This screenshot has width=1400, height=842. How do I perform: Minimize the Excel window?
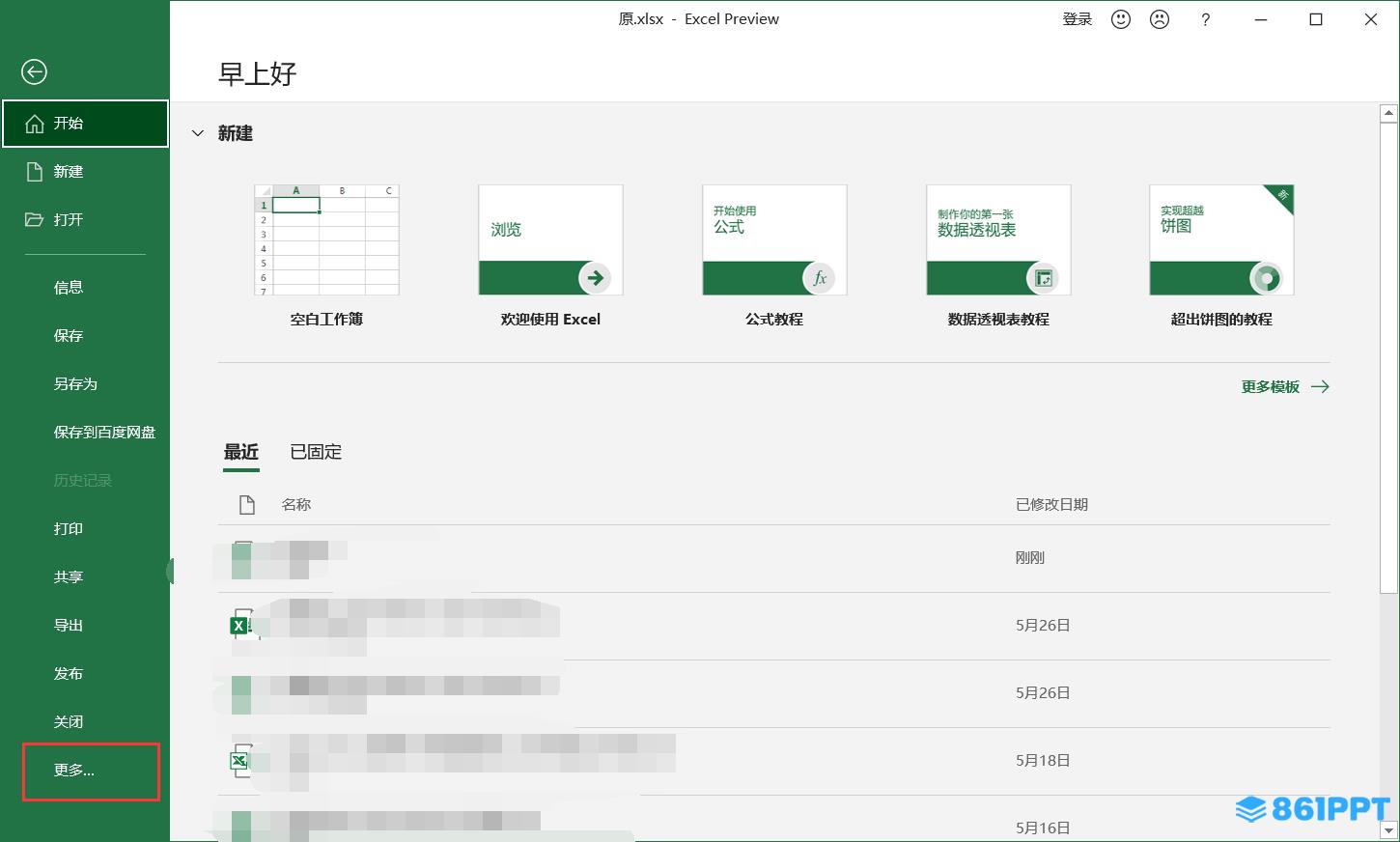point(1260,19)
